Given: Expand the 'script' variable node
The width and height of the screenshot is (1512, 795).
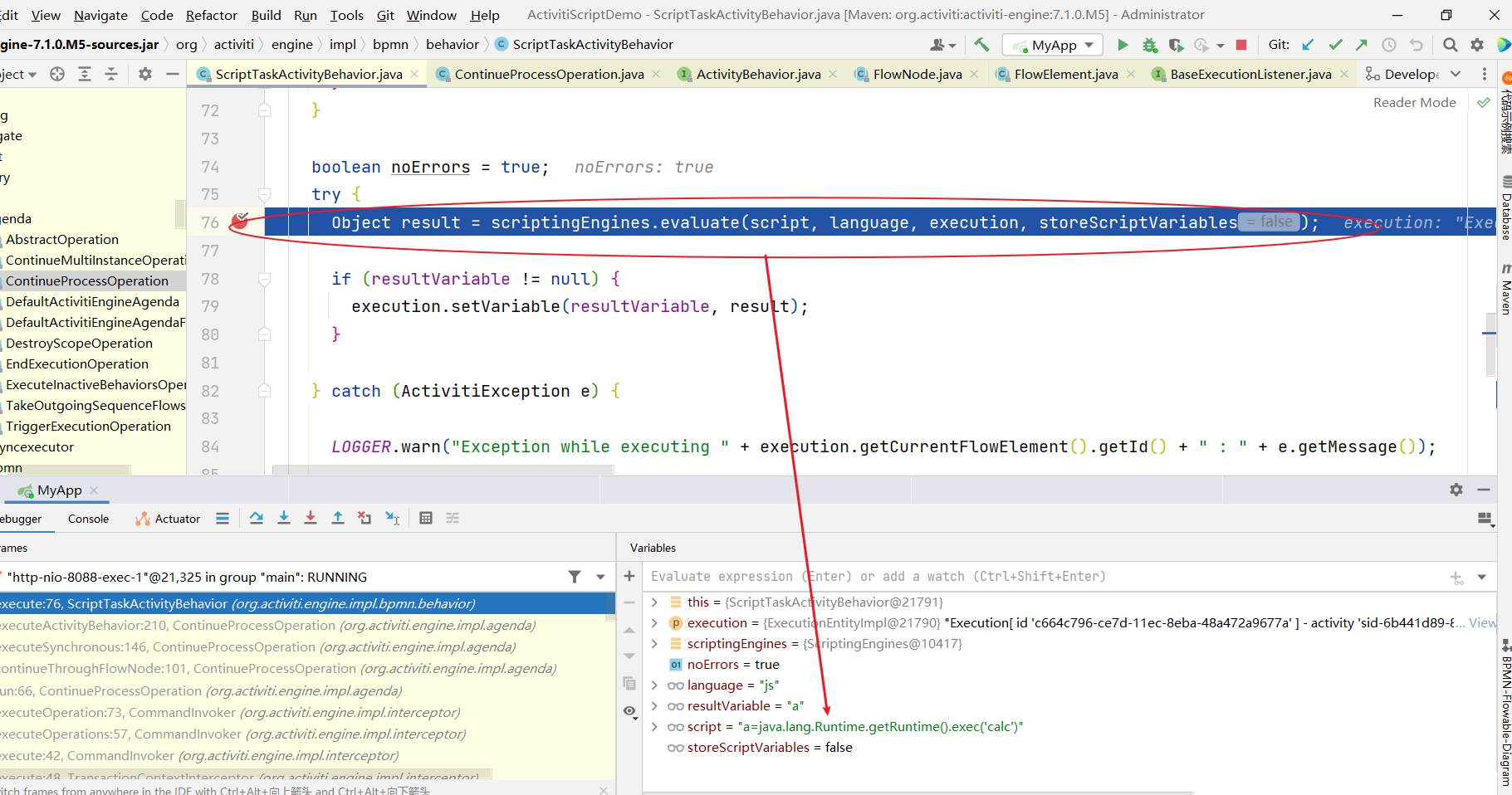Looking at the screenshot, I should point(654,727).
